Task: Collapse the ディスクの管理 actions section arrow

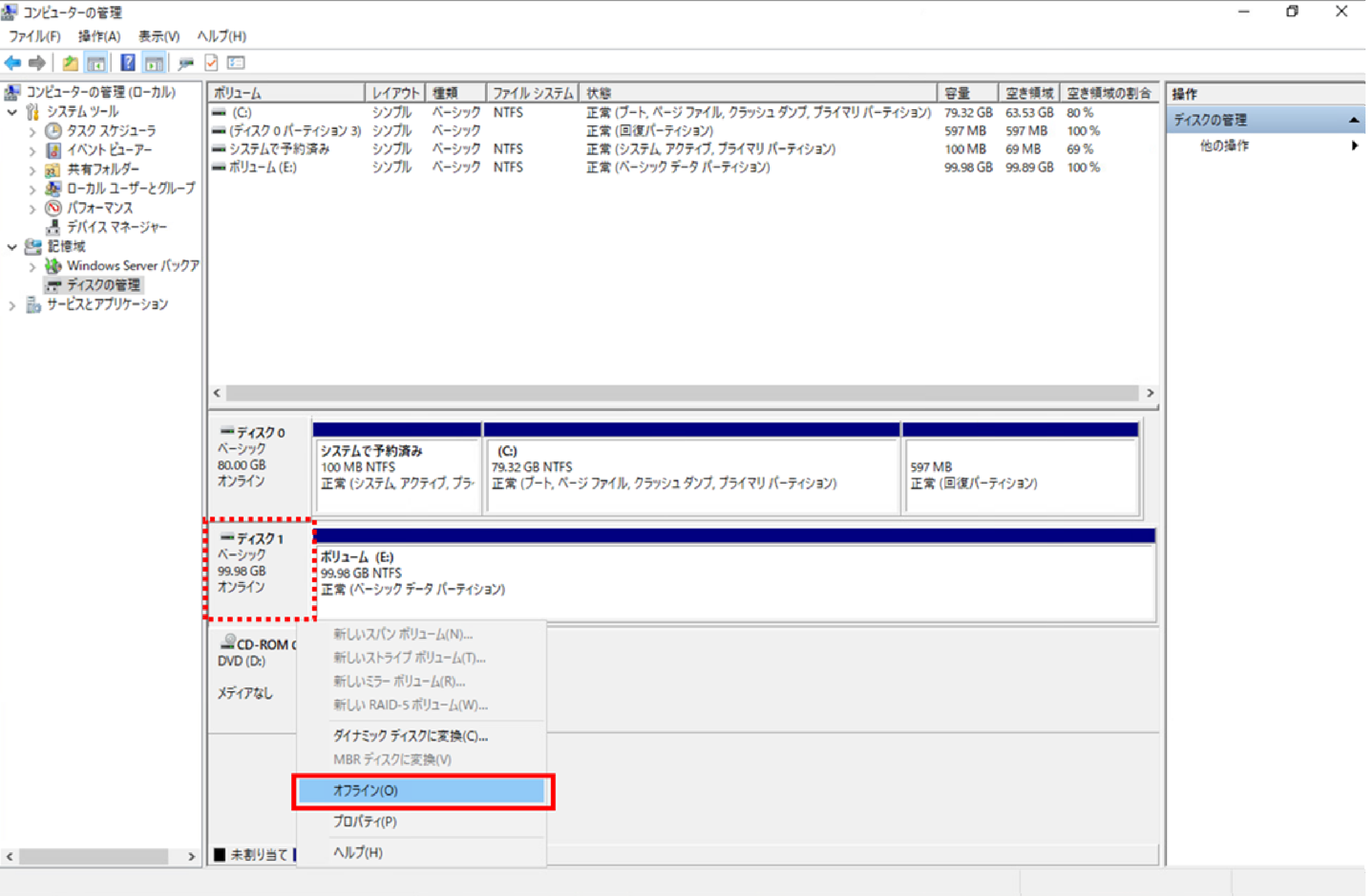Action: (1354, 120)
